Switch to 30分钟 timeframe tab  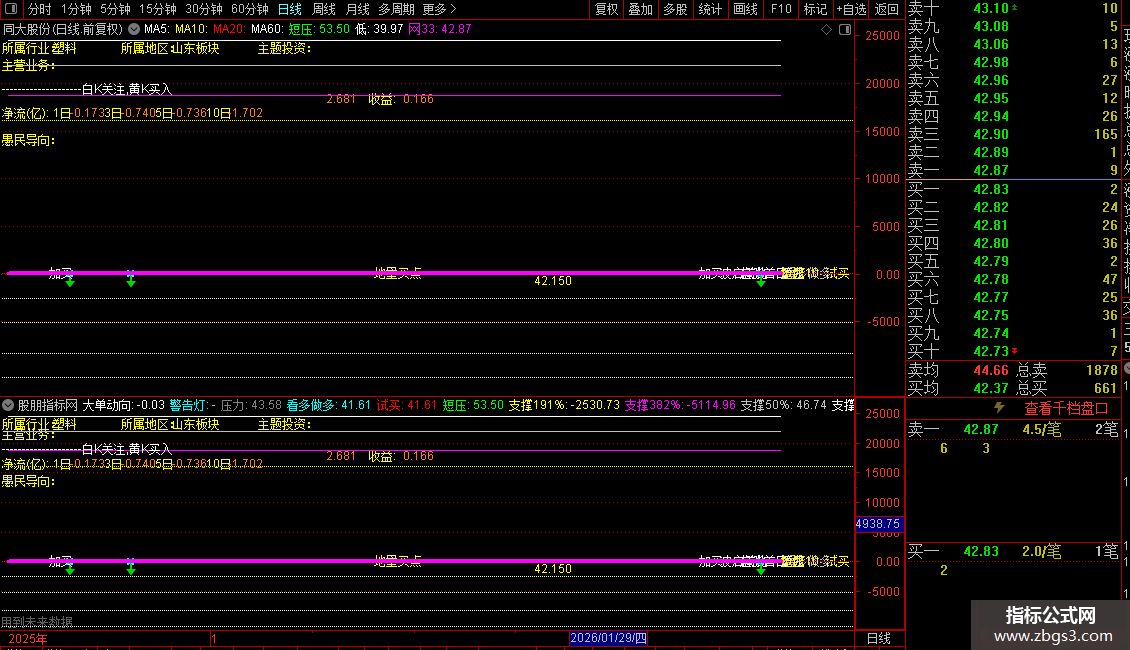click(x=204, y=9)
